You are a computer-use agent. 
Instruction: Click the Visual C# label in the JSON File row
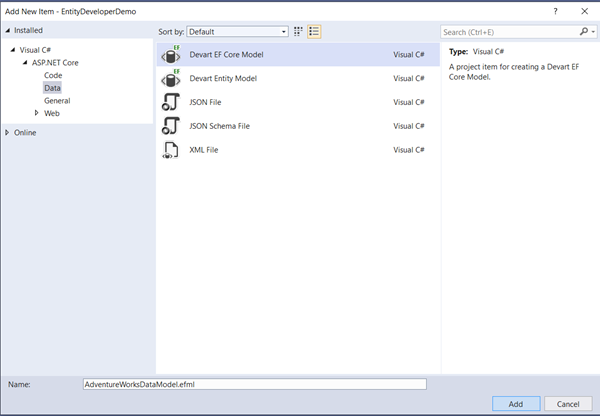[409, 102]
